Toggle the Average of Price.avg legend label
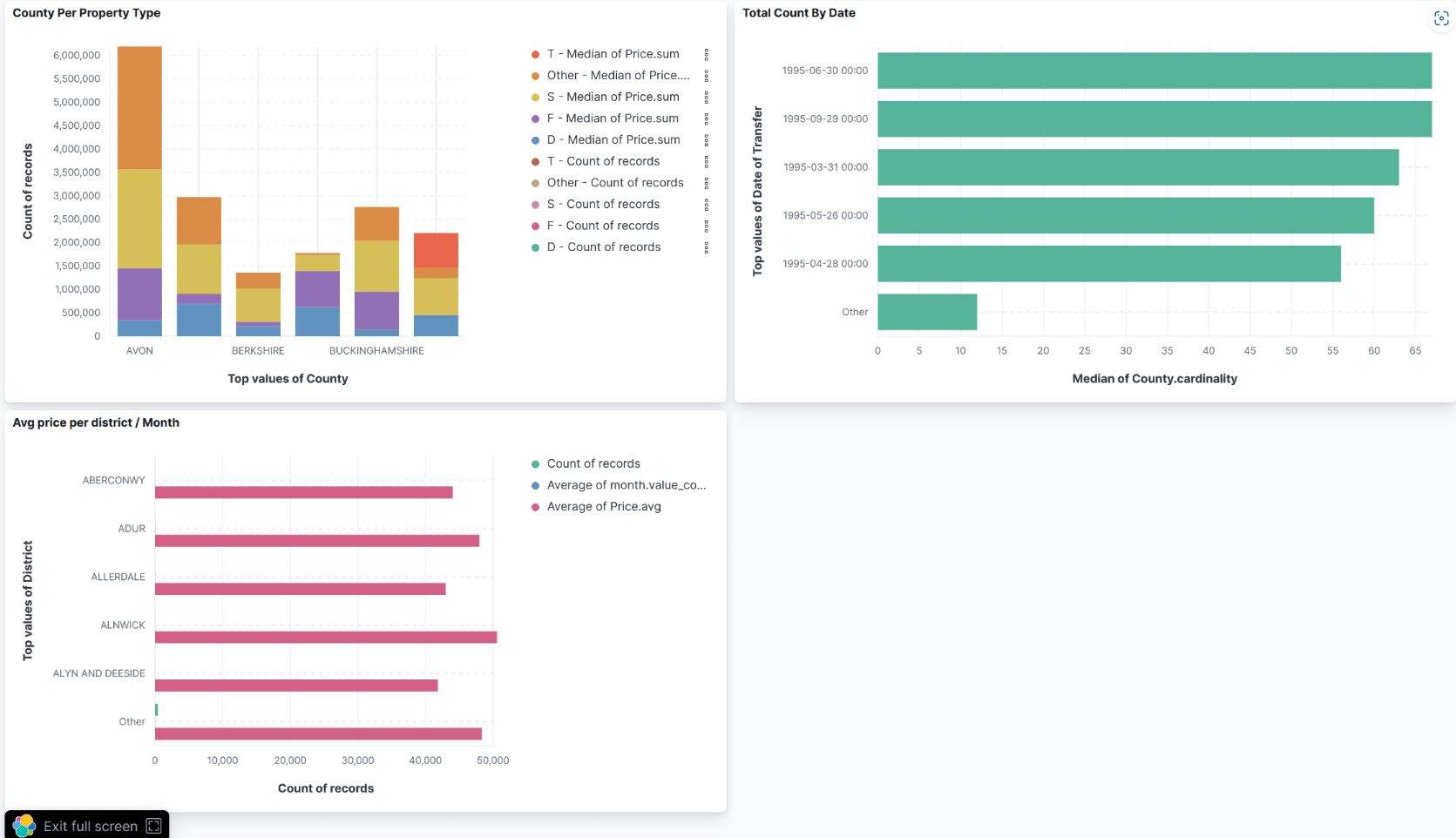 pos(604,507)
